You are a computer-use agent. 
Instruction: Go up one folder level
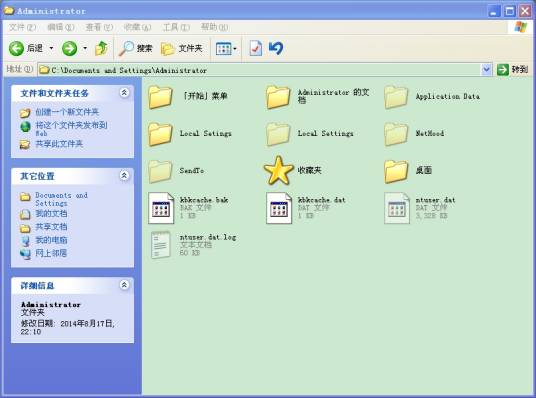coord(101,49)
